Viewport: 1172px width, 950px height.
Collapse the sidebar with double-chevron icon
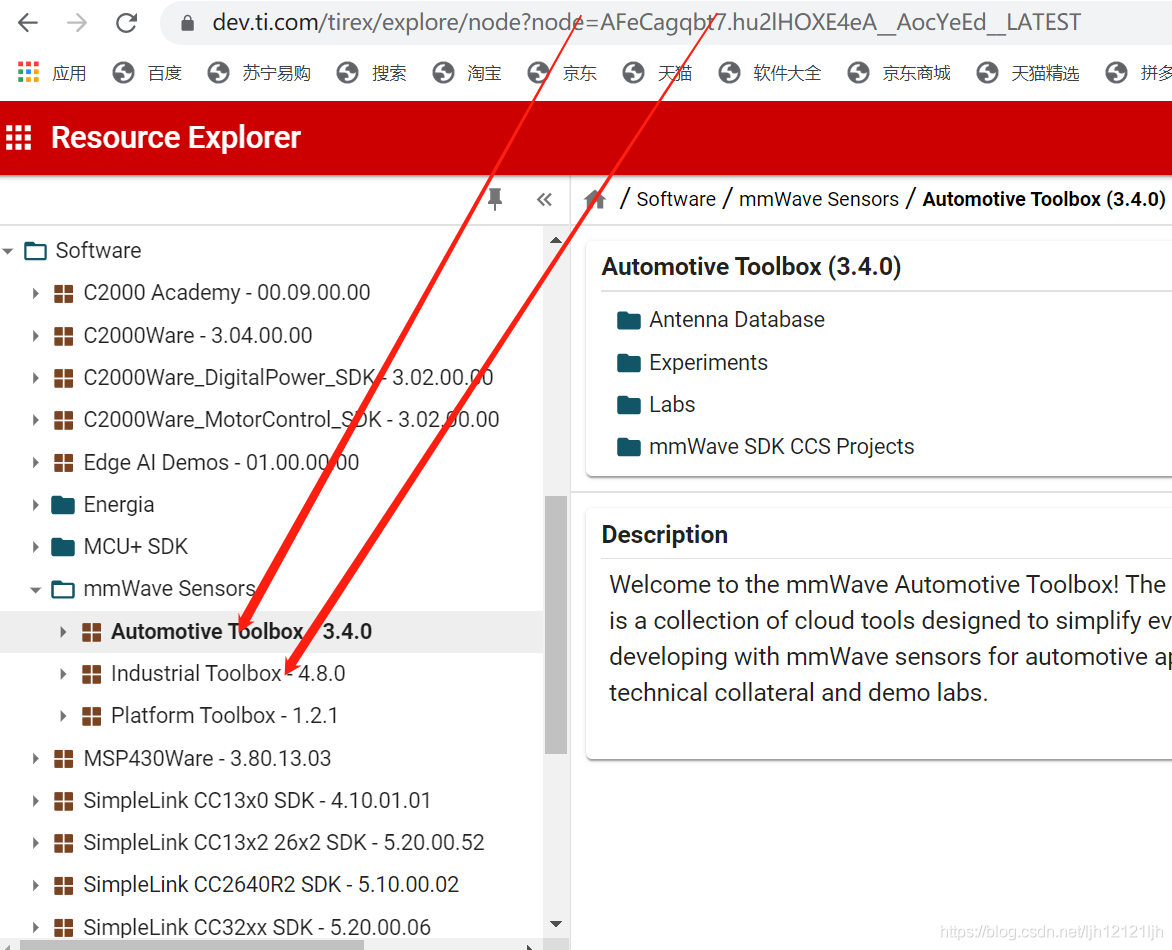544,199
